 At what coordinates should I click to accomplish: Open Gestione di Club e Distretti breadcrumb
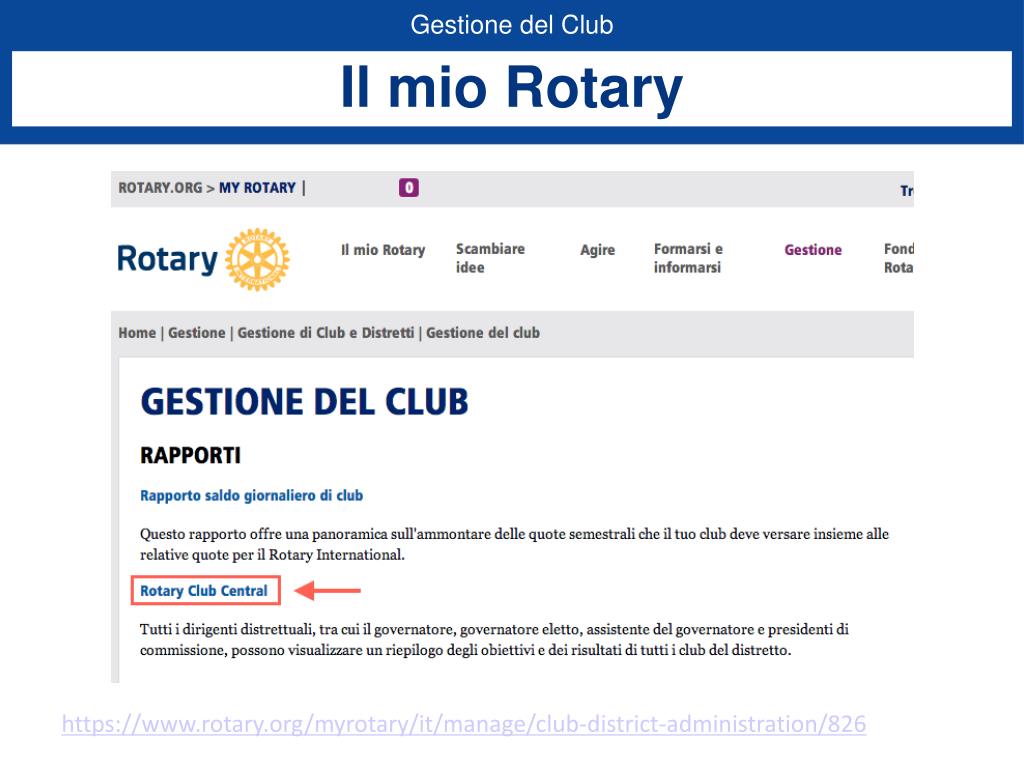[x=326, y=333]
